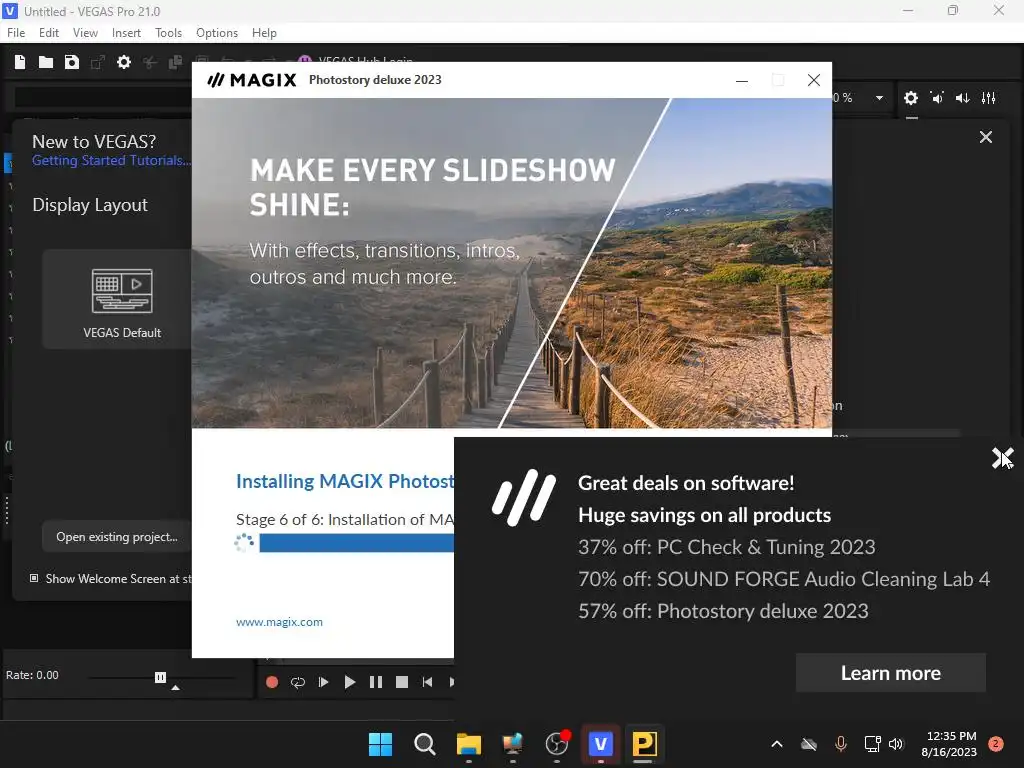Click '57% off: Photostory deluxe 2023' text
The height and width of the screenshot is (768, 1024).
(x=723, y=611)
